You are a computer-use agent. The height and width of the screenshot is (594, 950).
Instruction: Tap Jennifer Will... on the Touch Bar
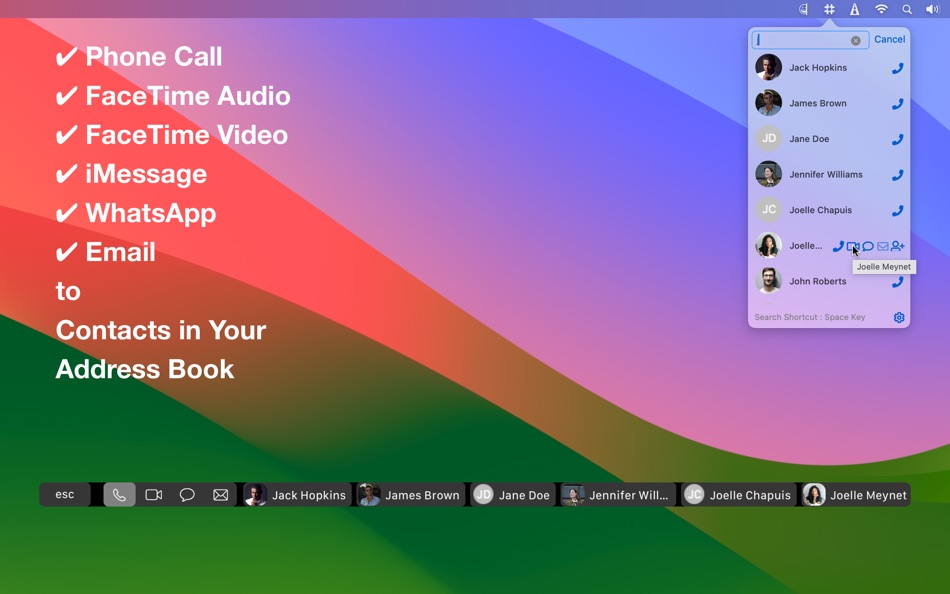coord(617,495)
